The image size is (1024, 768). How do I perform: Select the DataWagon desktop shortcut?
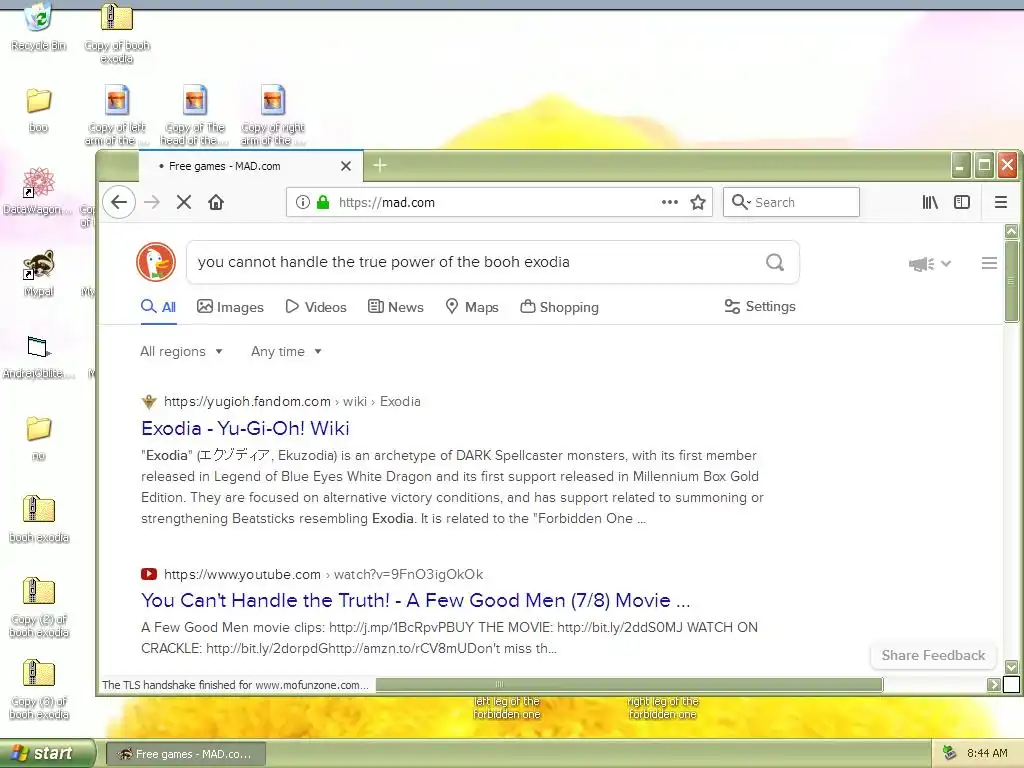(37, 191)
